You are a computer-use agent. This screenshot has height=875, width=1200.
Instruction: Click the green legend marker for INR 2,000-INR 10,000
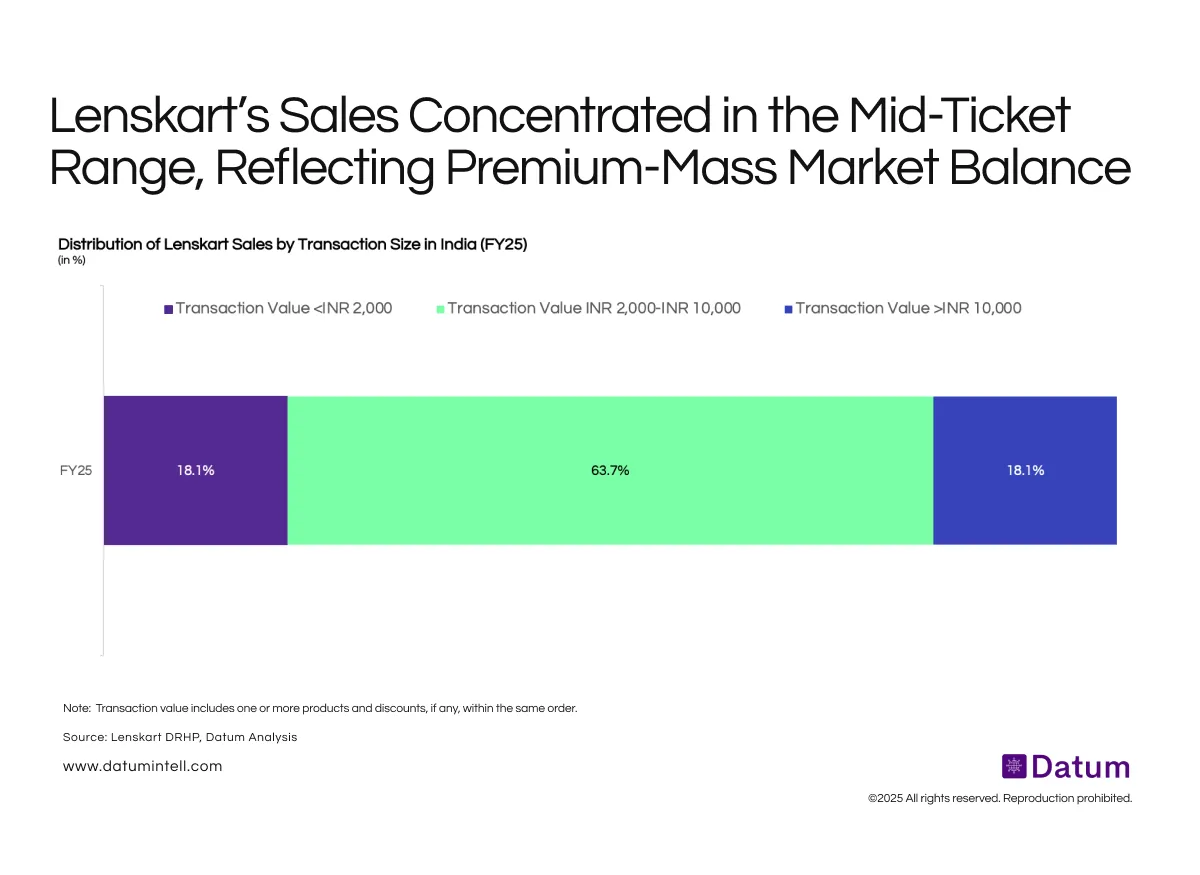(440, 309)
